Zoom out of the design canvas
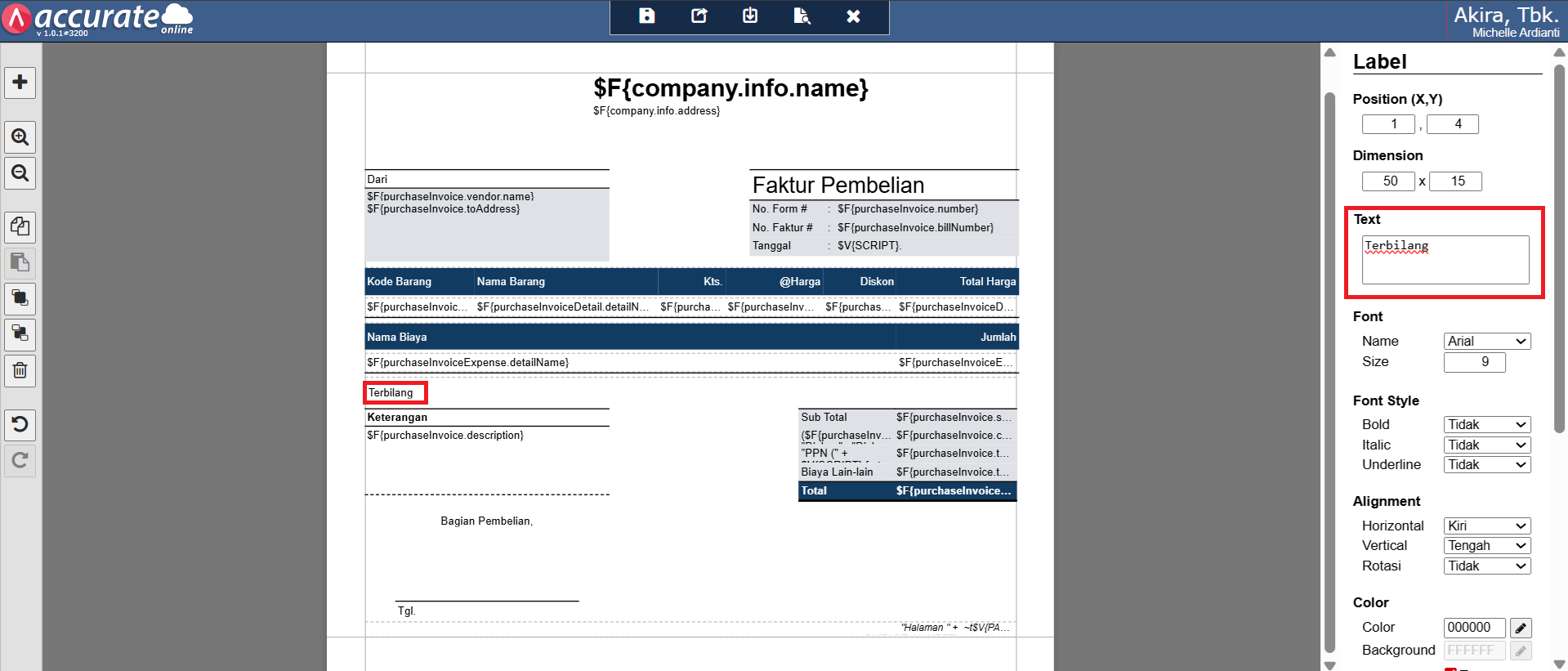The image size is (1568, 671). [20, 173]
